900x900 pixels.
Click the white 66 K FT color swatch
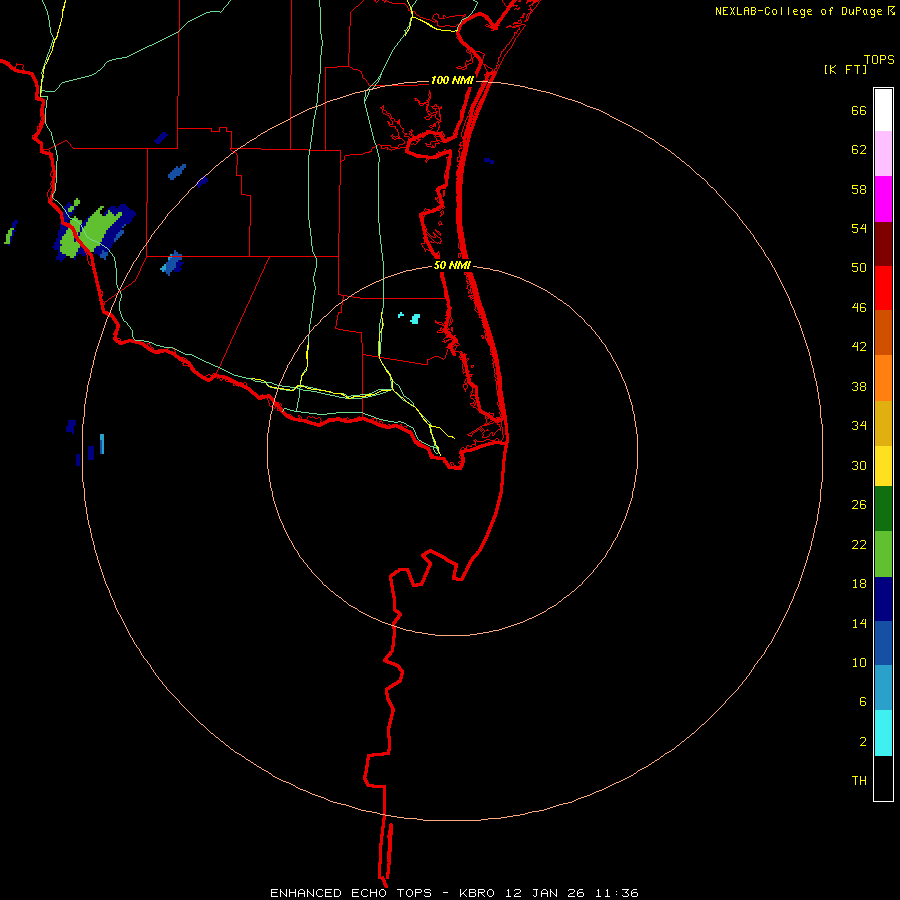[883, 110]
